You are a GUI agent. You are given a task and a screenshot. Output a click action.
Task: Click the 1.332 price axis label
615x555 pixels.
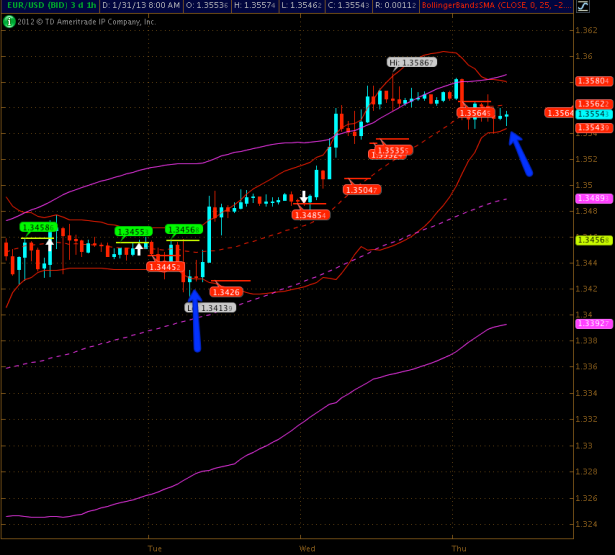586,419
